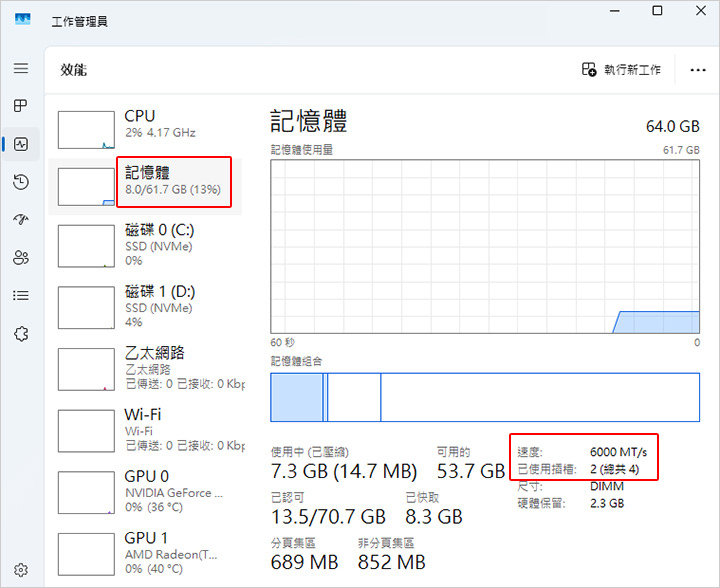Viewport: 720px width, 588px height.
Task: Click the Wi-Fi mini graph thumbnail
Action: [86, 431]
